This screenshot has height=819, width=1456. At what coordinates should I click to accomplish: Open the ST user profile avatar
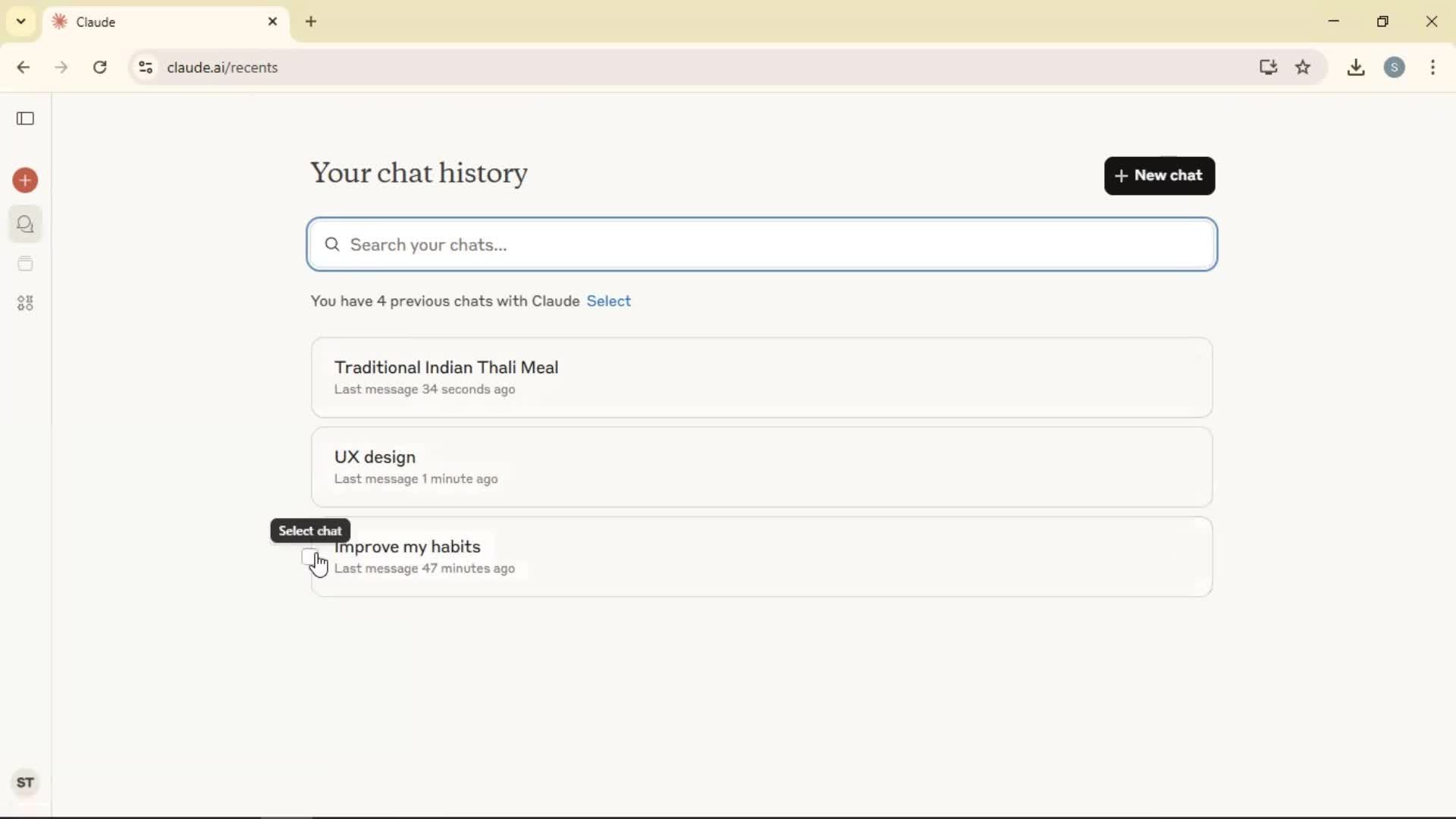25,783
